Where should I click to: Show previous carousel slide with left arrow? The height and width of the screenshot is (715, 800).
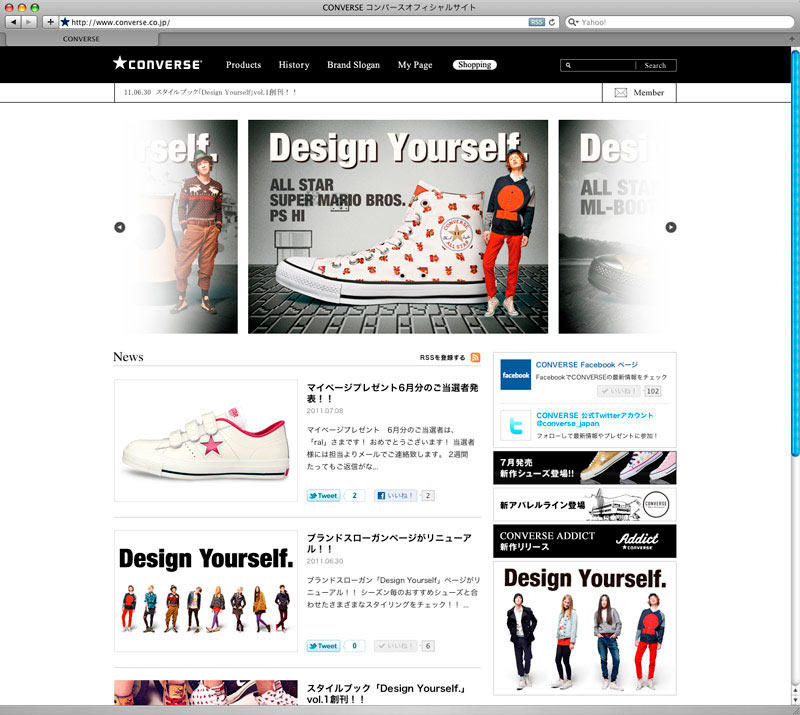point(120,227)
